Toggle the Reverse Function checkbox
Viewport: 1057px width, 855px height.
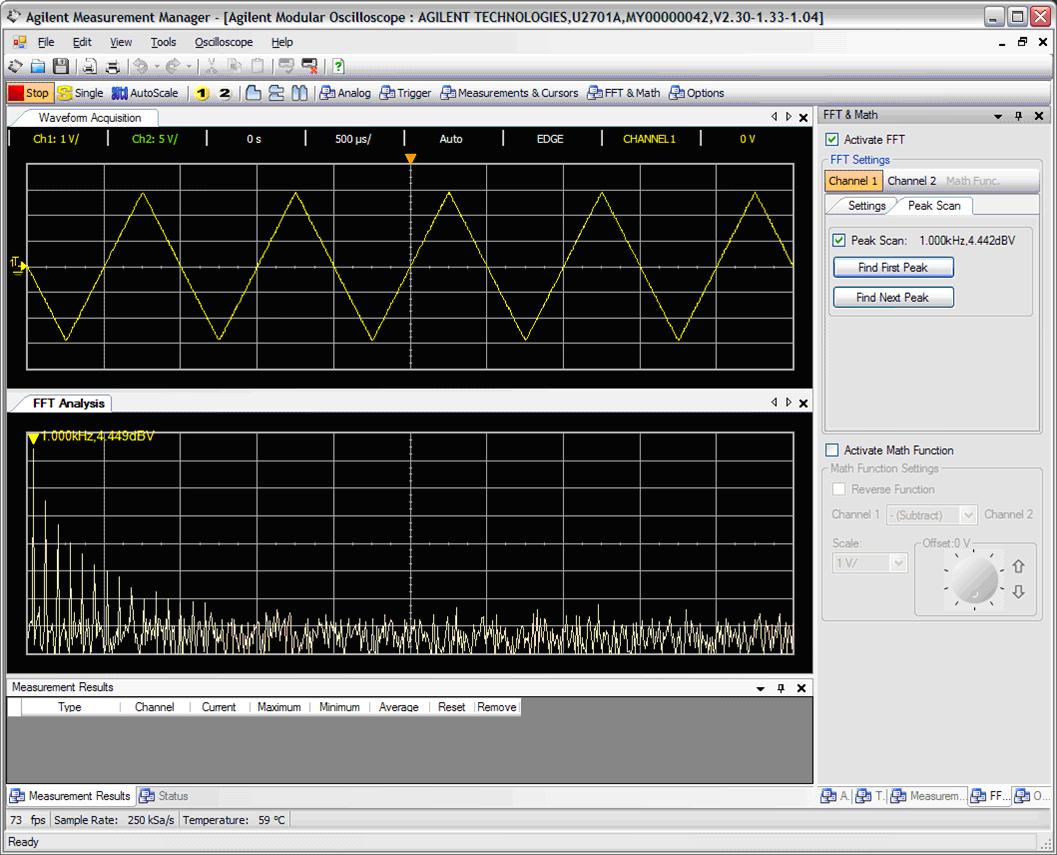pyautogui.click(x=839, y=489)
